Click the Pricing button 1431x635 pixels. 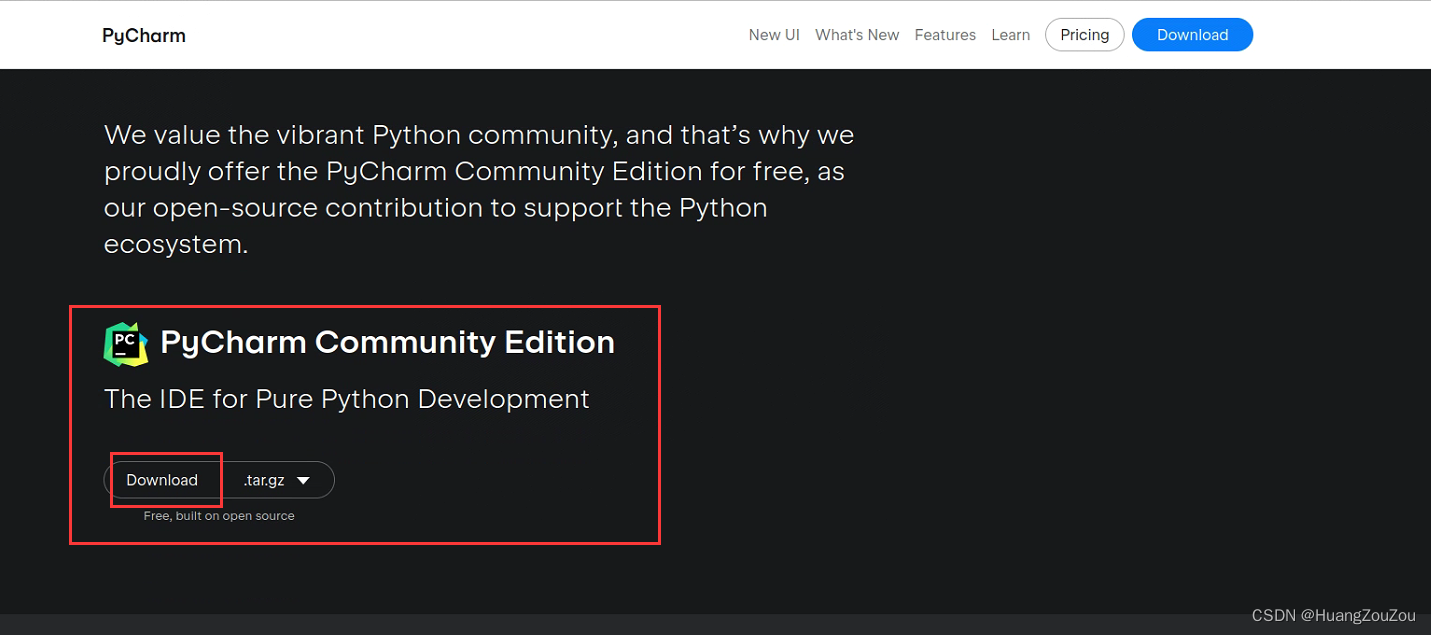[x=1085, y=35]
